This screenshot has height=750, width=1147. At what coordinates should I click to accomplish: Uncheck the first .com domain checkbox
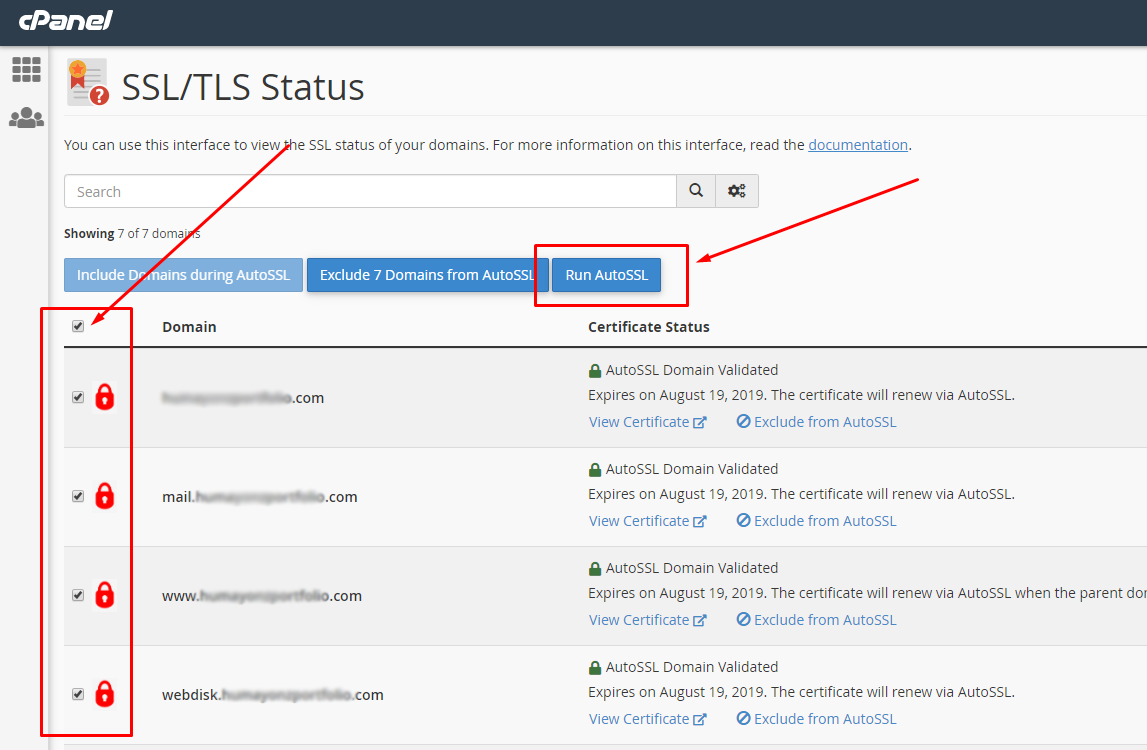[78, 397]
